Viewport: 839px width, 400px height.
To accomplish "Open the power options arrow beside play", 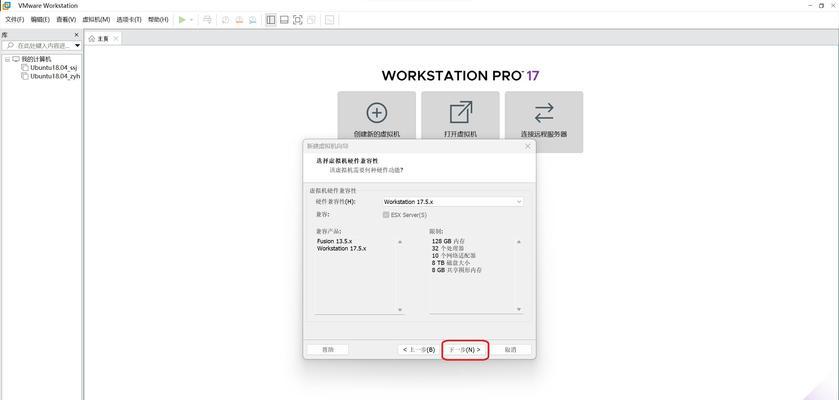I will click(x=191, y=20).
